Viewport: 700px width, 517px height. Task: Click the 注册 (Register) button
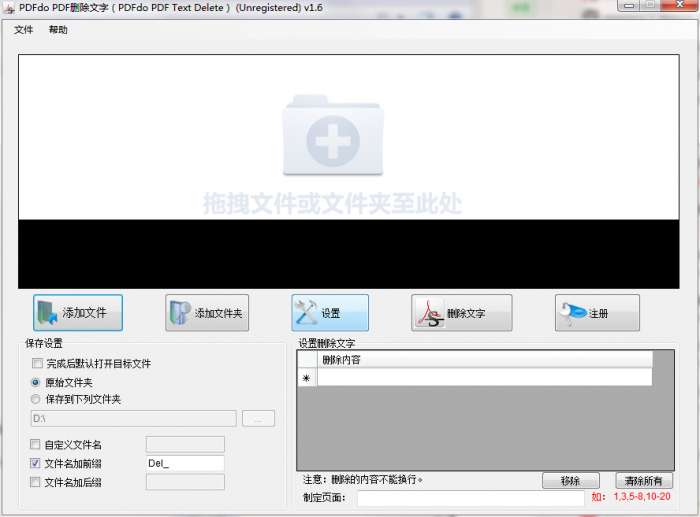pyautogui.click(x=597, y=313)
